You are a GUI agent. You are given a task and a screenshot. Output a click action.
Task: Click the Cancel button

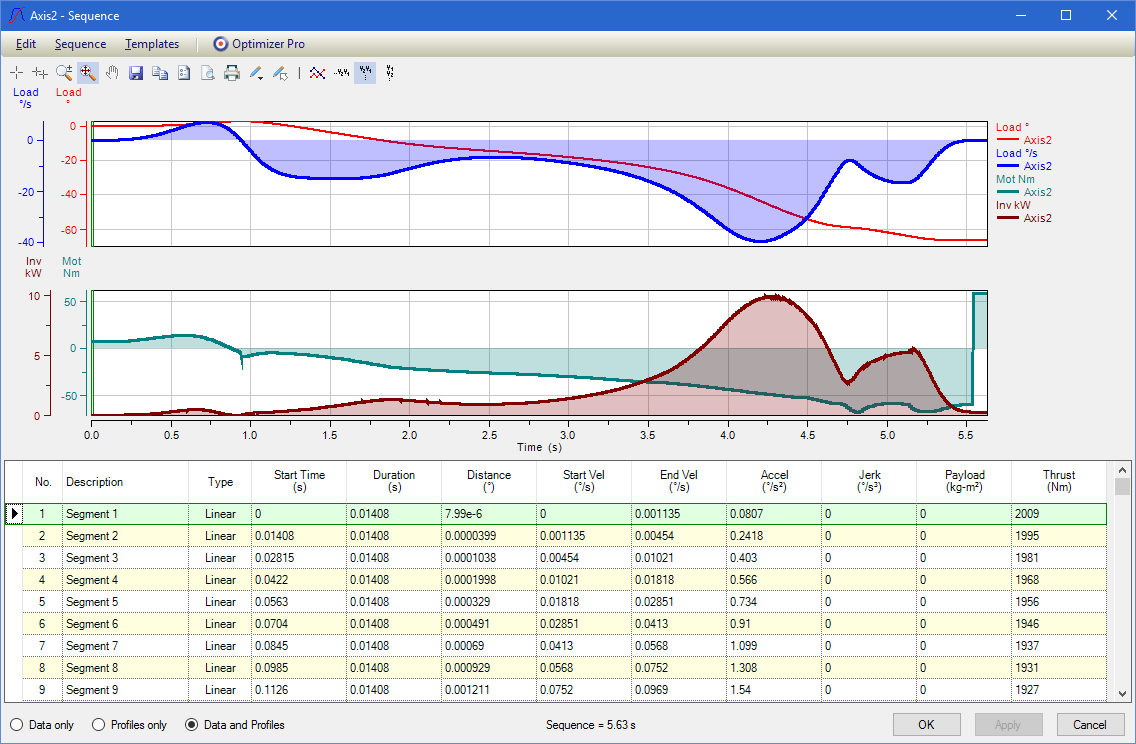click(x=1089, y=725)
